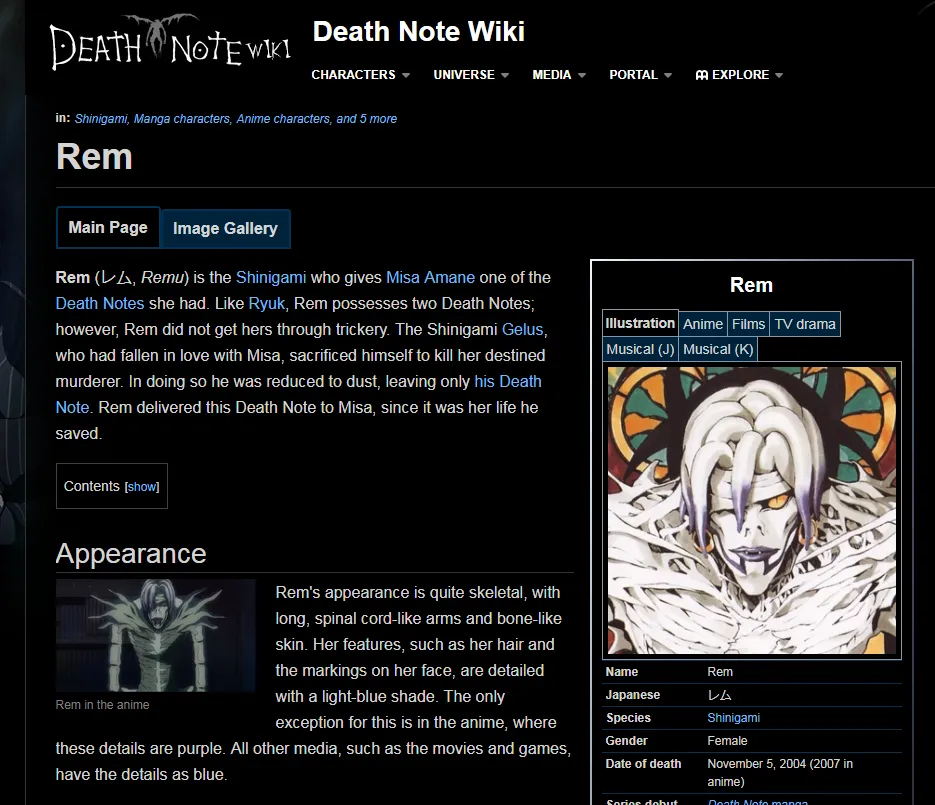Expand the UNIVERSE navigation dropdown
Image resolution: width=935 pixels, height=805 pixels.
click(470, 75)
